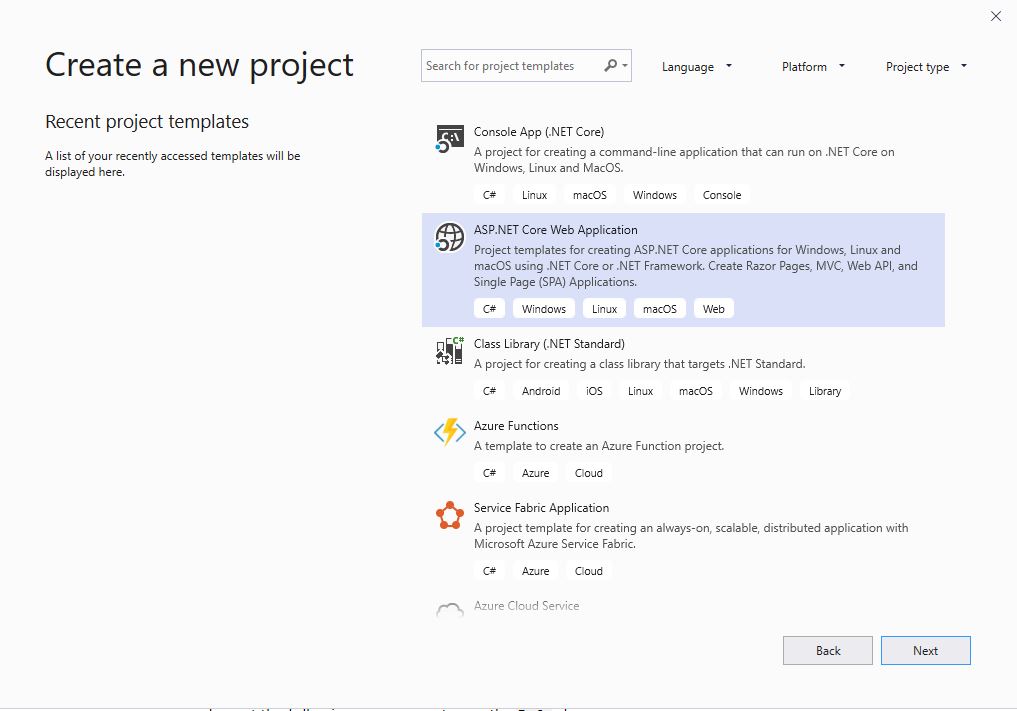Viewport: 1017px width, 711px height.
Task: Click the macOS tag under Console App
Action: click(590, 195)
